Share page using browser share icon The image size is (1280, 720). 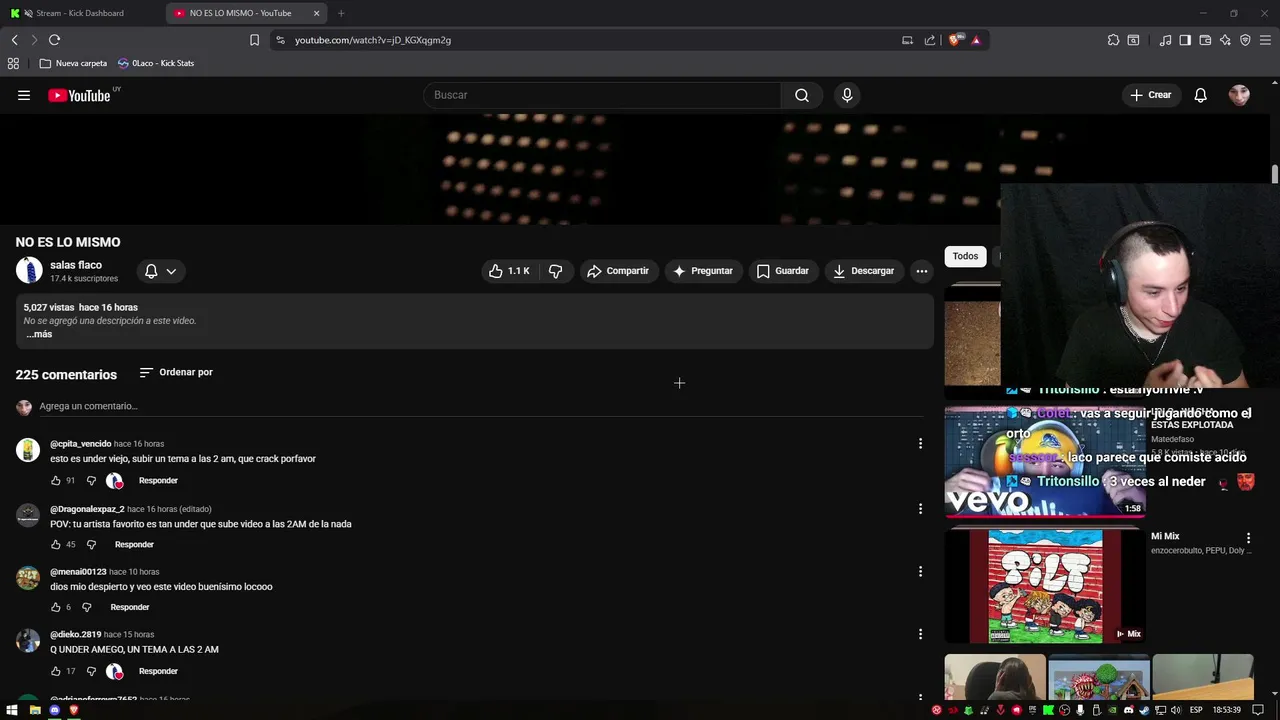point(930,40)
